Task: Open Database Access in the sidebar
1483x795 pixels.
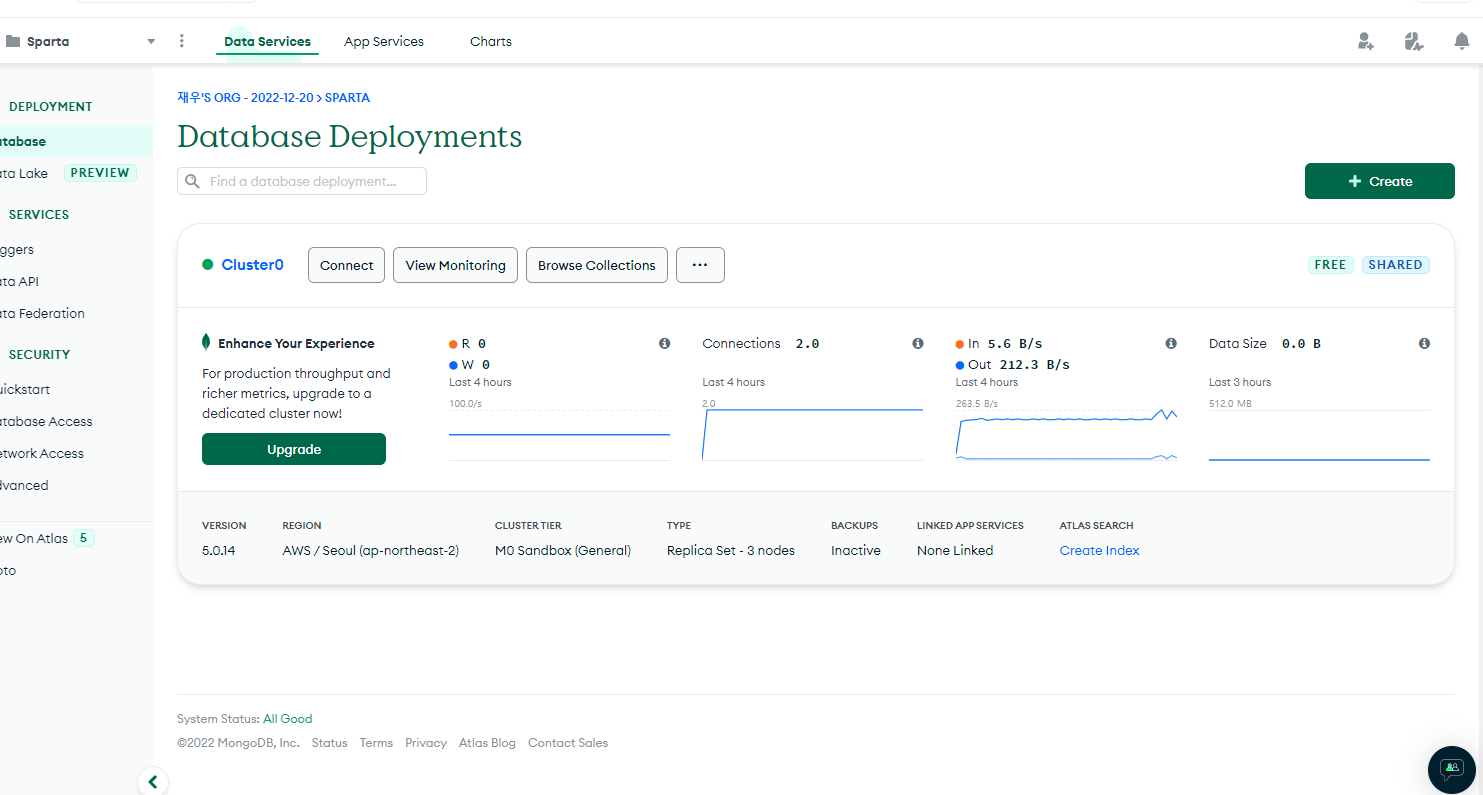Action: (x=46, y=421)
